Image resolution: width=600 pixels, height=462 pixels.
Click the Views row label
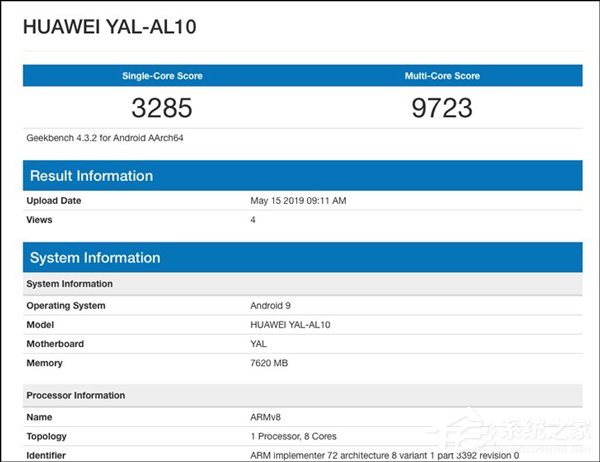[39, 220]
